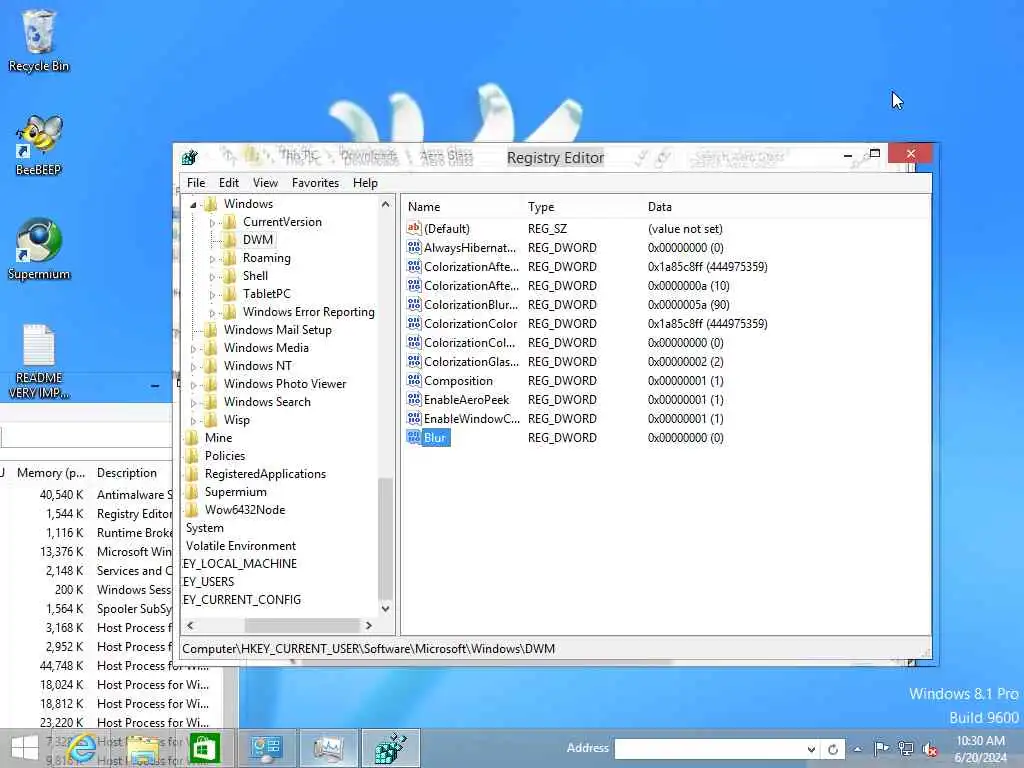Click Description column header in Task Manager
This screenshot has width=1024, height=768.
pyautogui.click(x=127, y=473)
